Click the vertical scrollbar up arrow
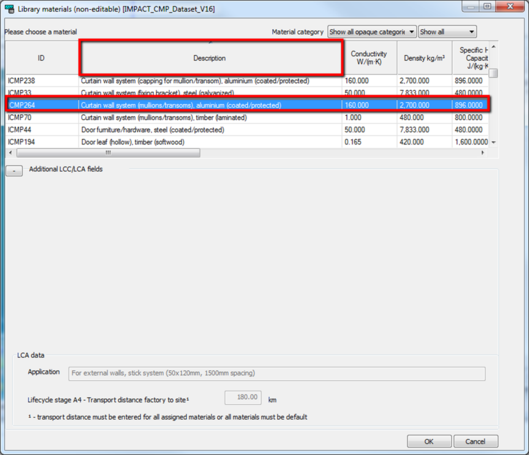 click(x=494, y=47)
